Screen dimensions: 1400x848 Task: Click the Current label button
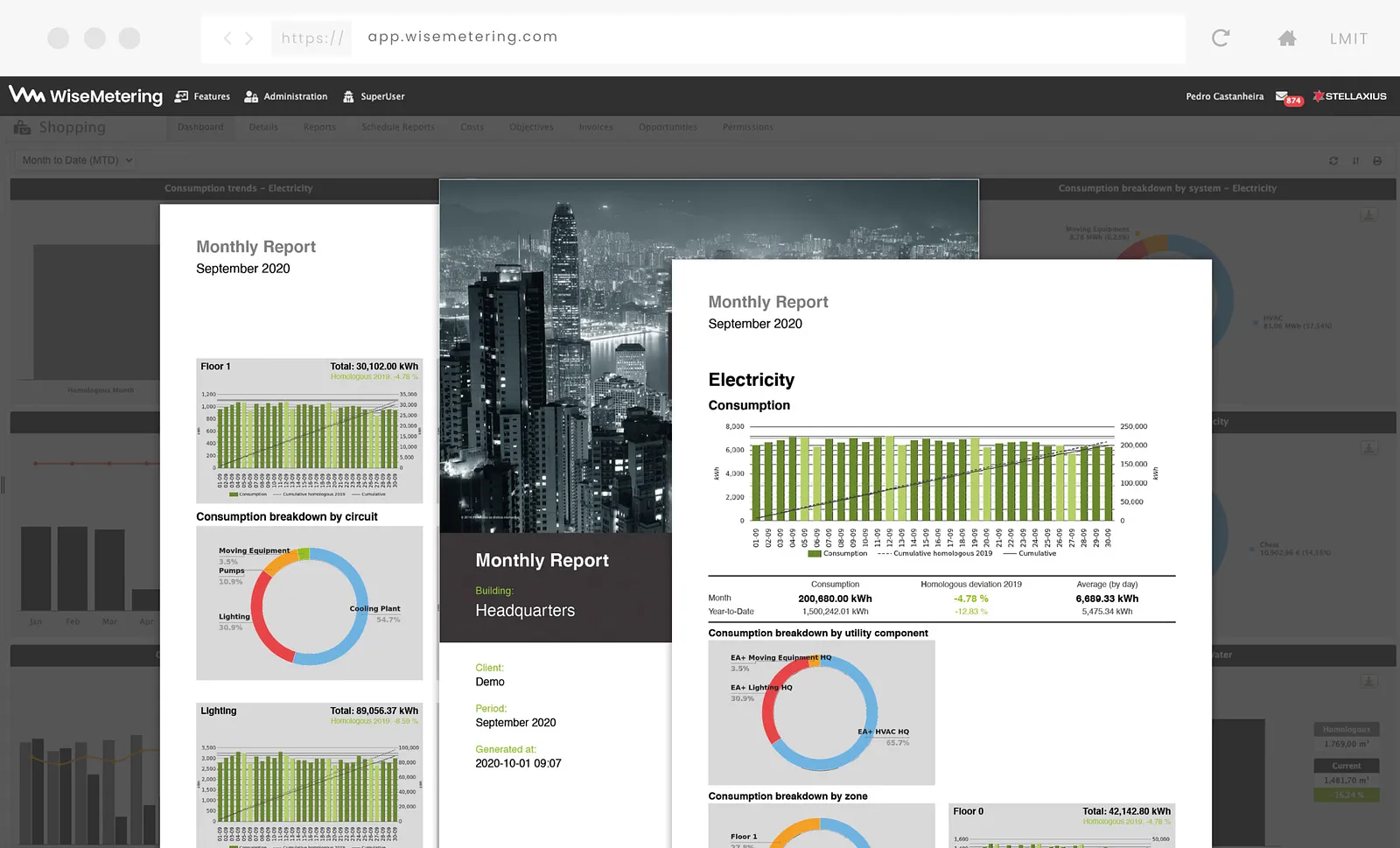click(1347, 766)
